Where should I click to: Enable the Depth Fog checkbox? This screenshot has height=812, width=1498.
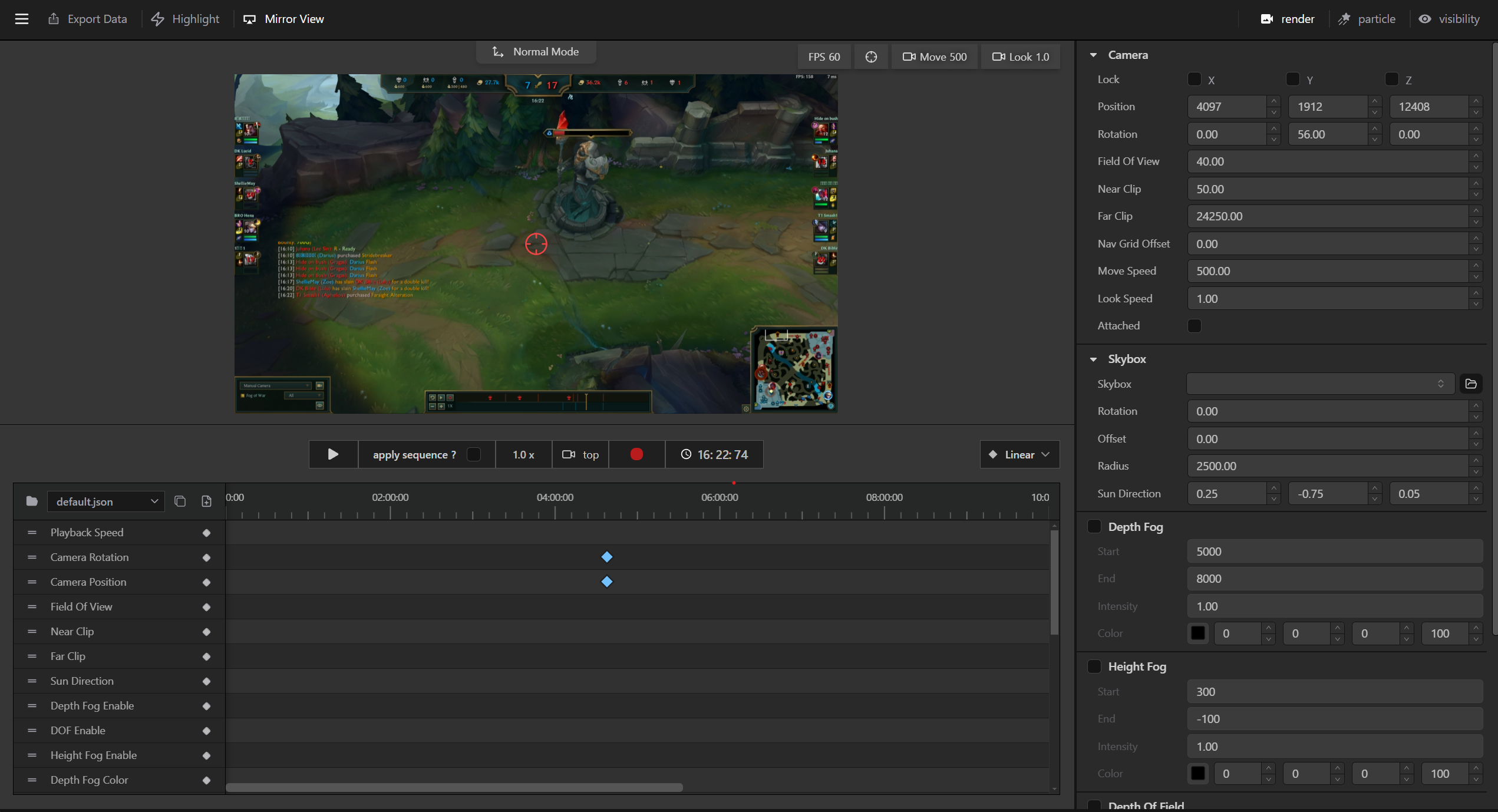pyautogui.click(x=1094, y=526)
